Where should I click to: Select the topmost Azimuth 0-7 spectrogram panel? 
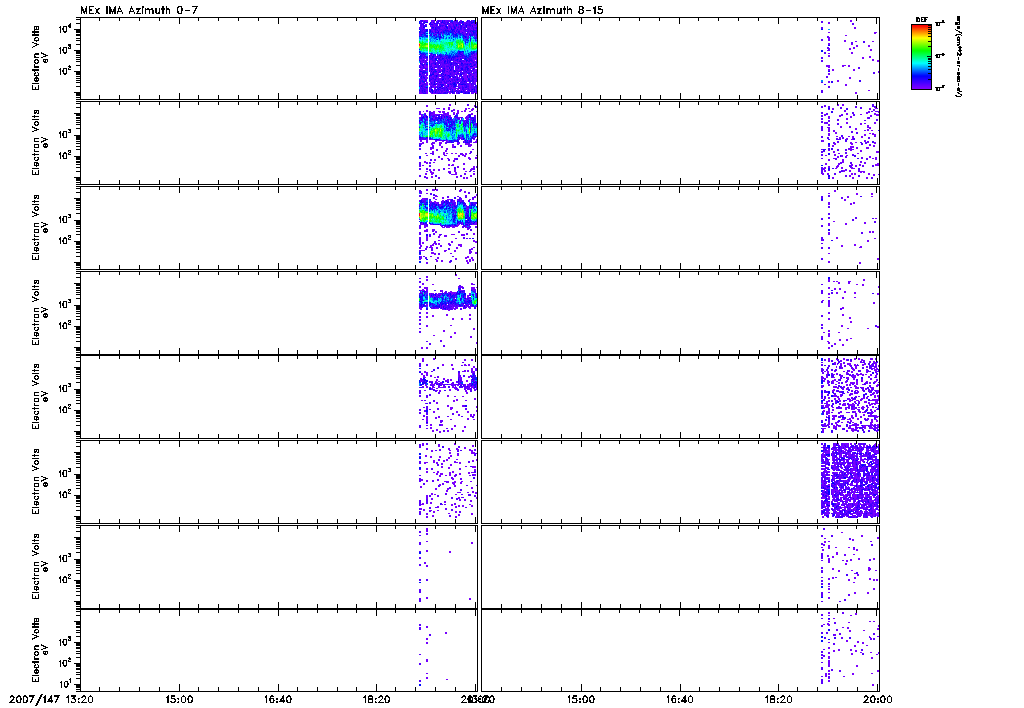pos(278,59)
